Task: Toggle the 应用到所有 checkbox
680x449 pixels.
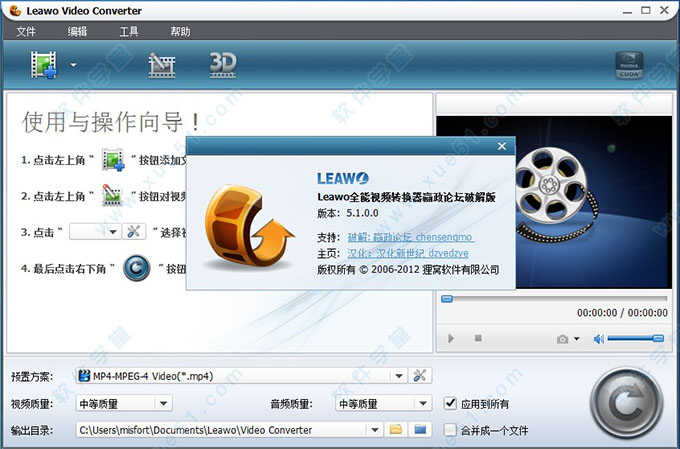Action: click(451, 404)
